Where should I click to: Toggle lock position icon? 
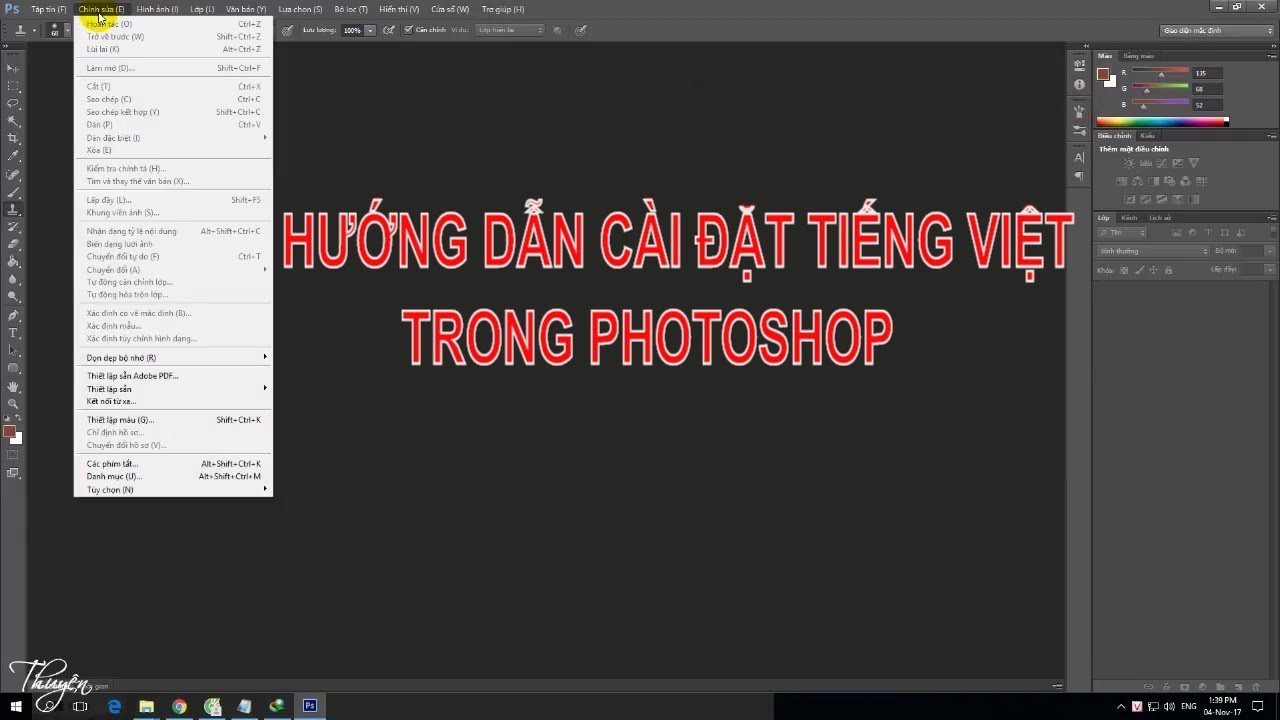(1154, 270)
